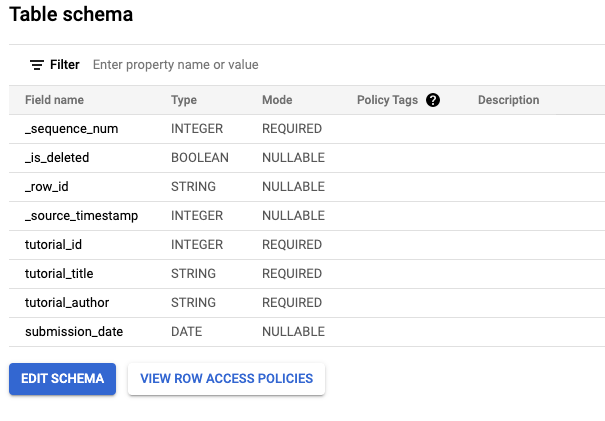This screenshot has height=421, width=605.
Task: Click the DATE type of submission_date
Action: pos(186,332)
